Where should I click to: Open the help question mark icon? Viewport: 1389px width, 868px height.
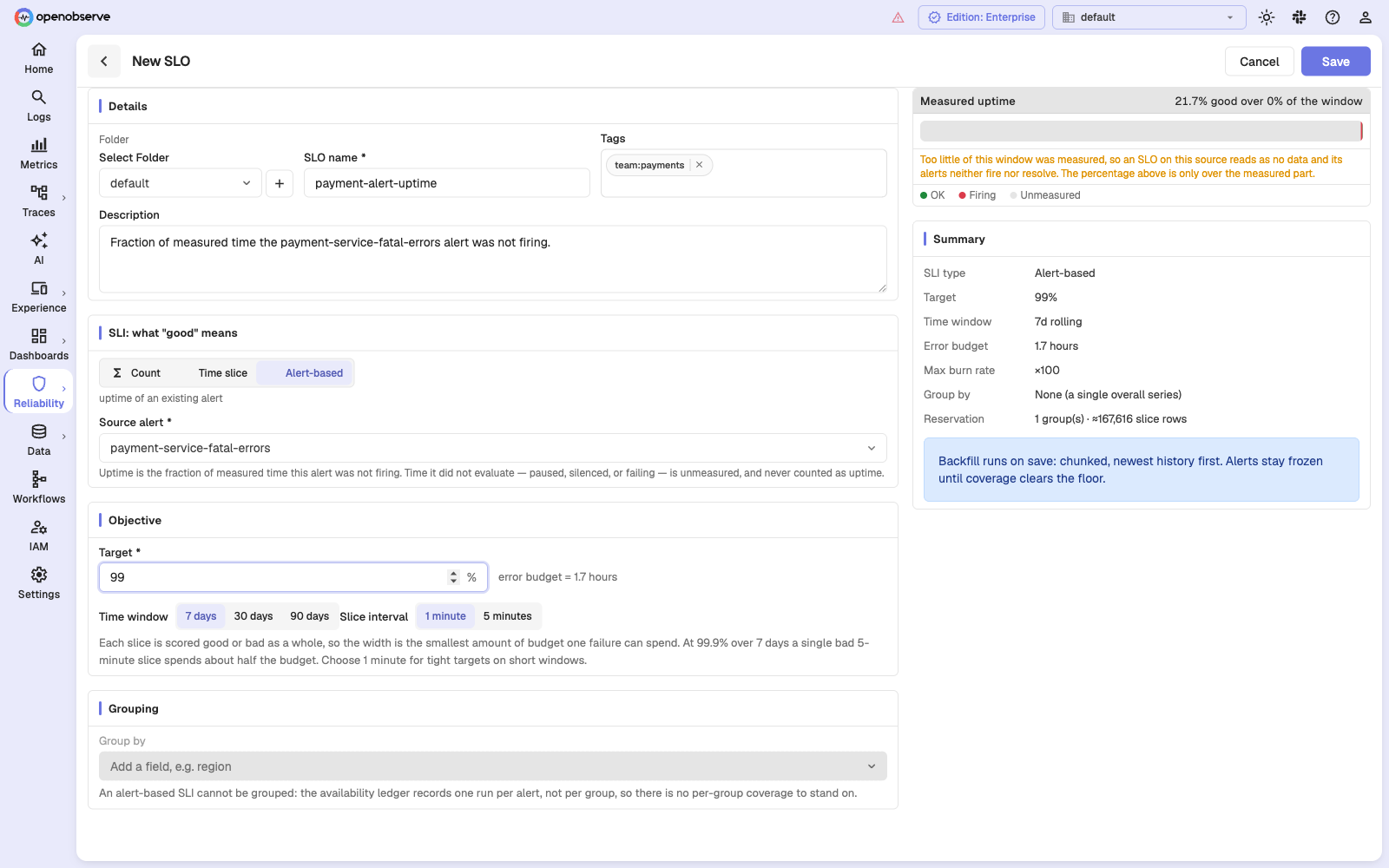(1333, 17)
